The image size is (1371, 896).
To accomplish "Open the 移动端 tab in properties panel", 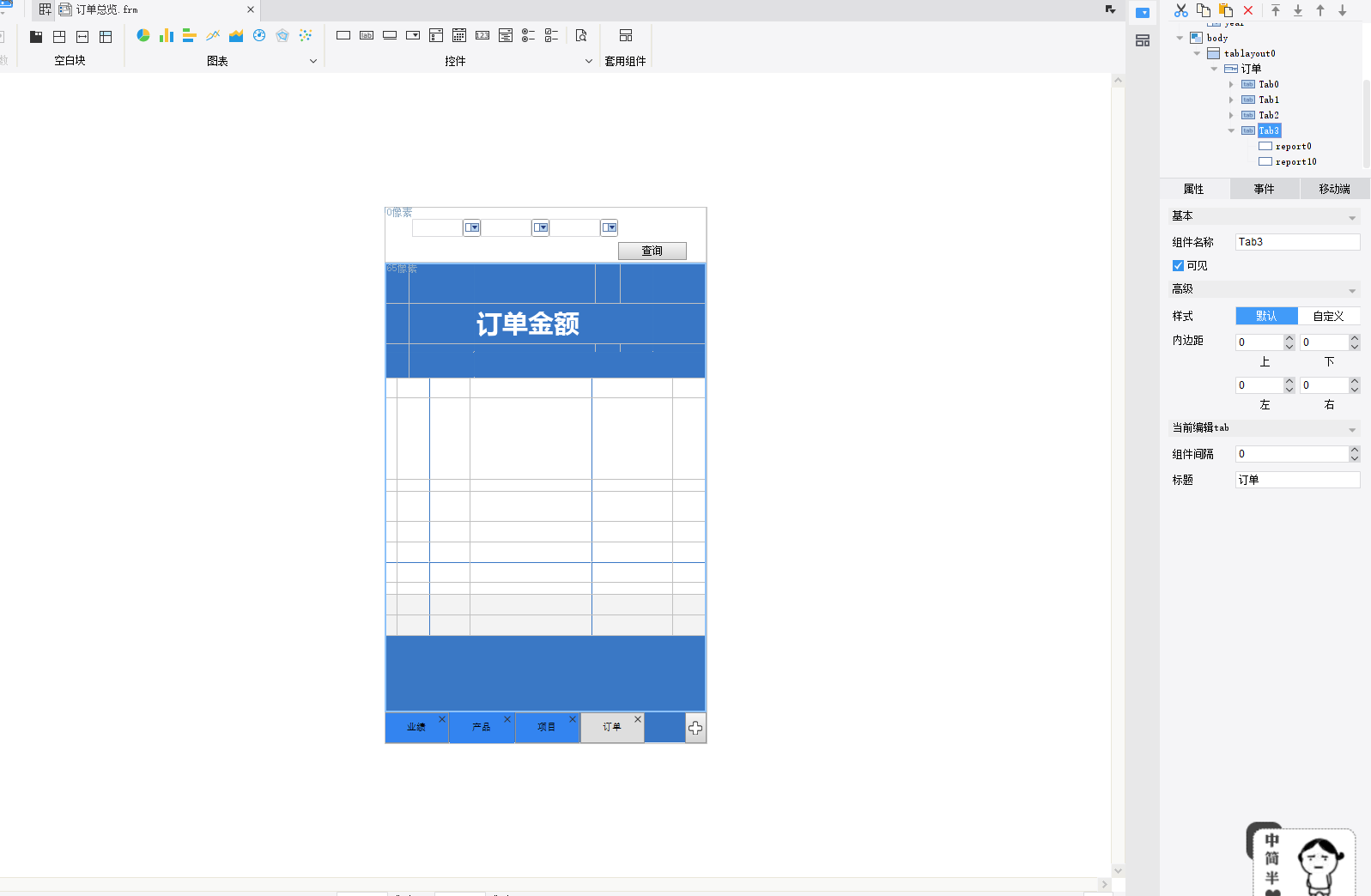I will click(1334, 189).
